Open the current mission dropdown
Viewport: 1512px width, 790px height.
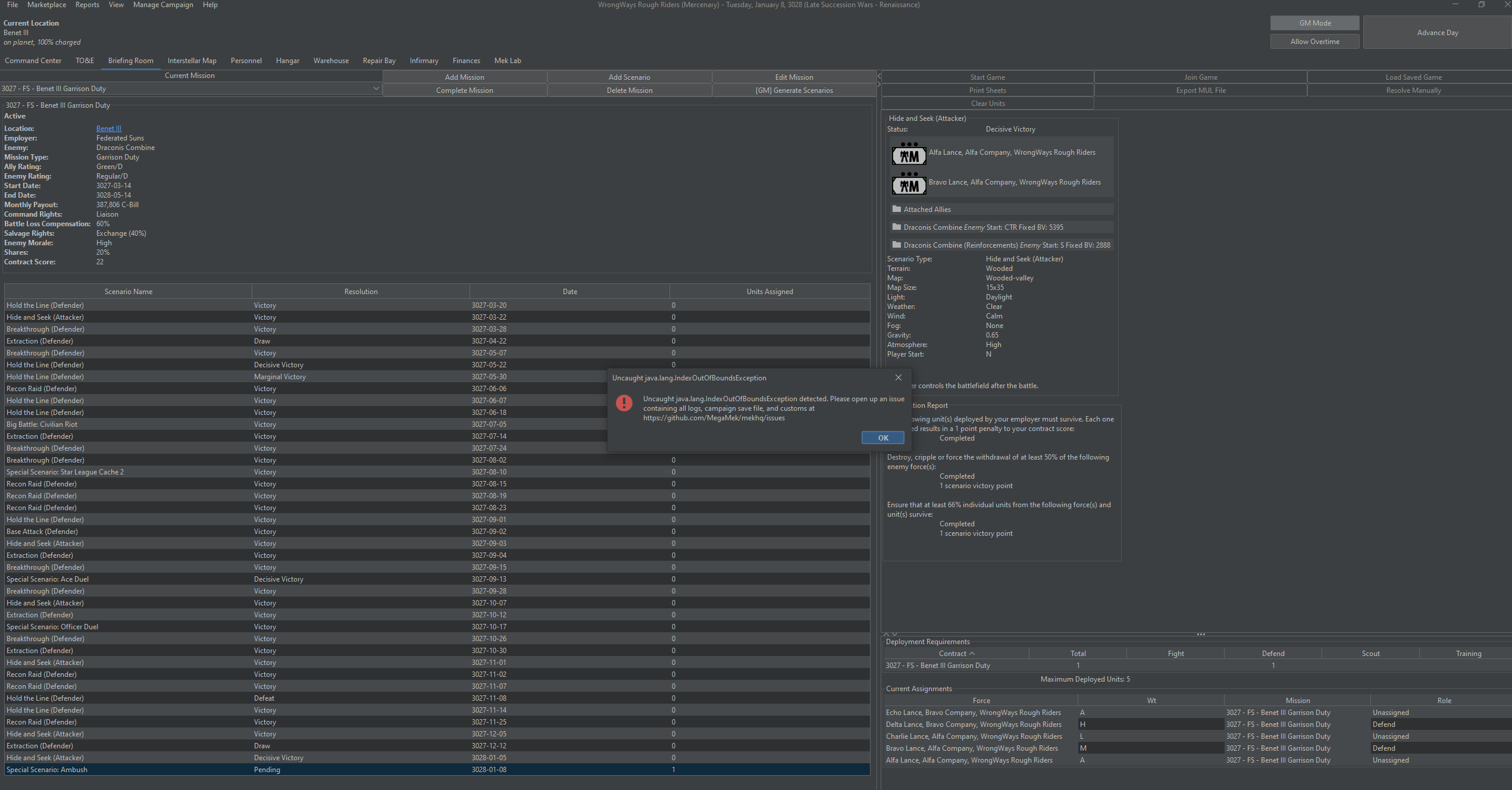pos(375,88)
